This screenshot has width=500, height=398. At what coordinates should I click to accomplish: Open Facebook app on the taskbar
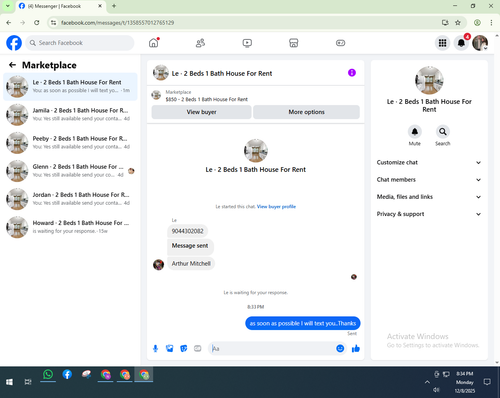pos(67,375)
